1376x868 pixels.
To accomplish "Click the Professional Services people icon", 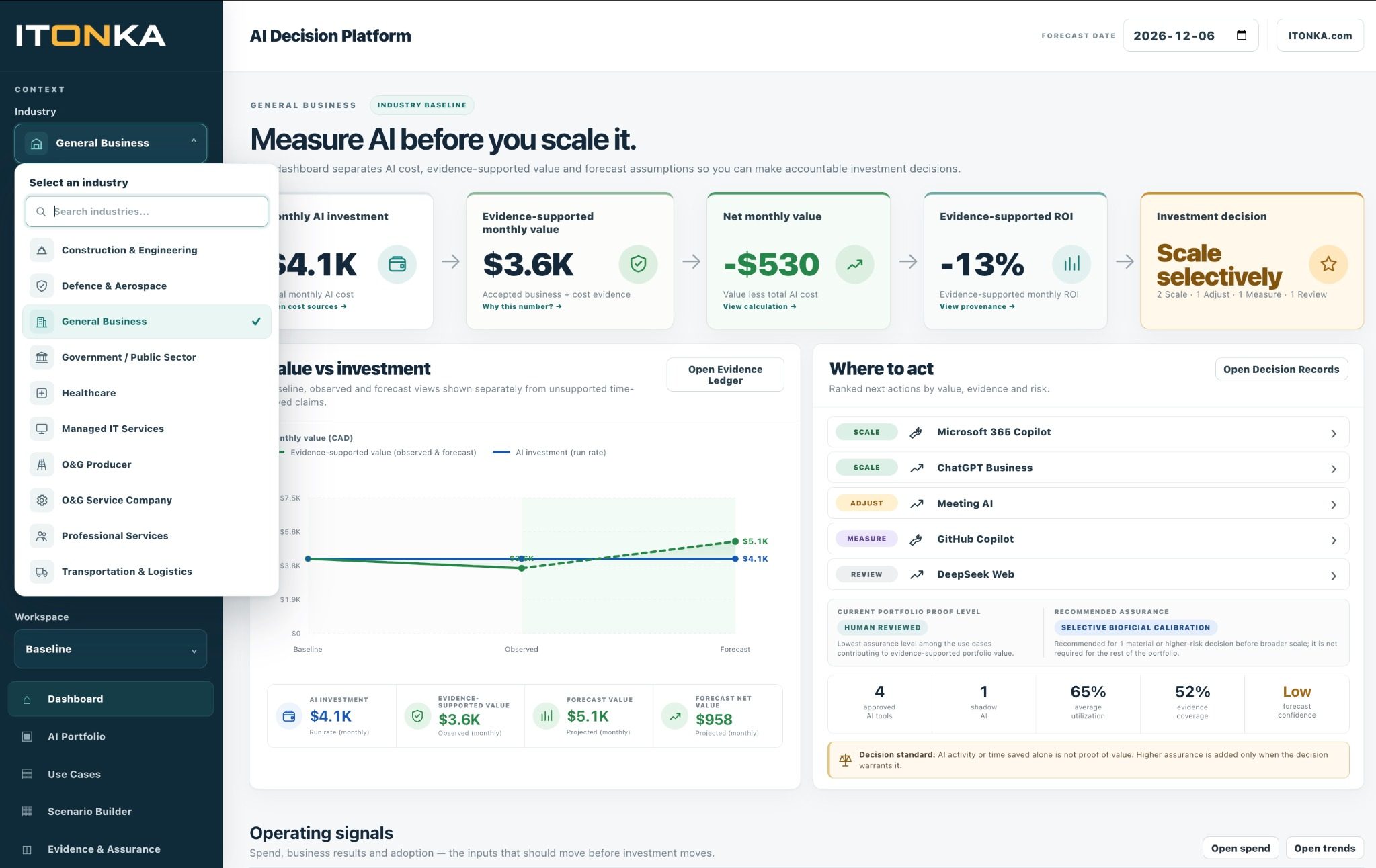I will tap(42, 536).
